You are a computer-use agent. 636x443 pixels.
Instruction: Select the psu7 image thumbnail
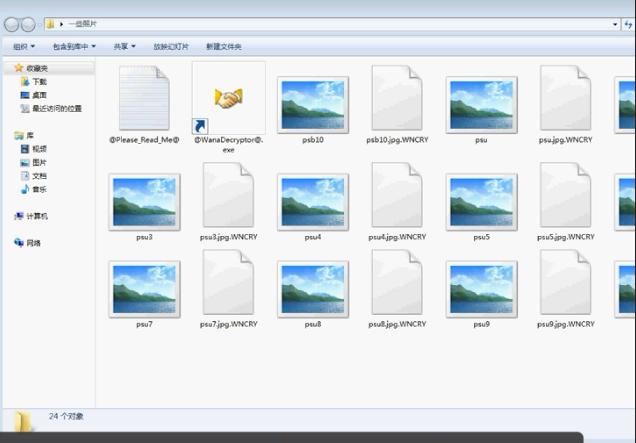pyautogui.click(x=144, y=289)
